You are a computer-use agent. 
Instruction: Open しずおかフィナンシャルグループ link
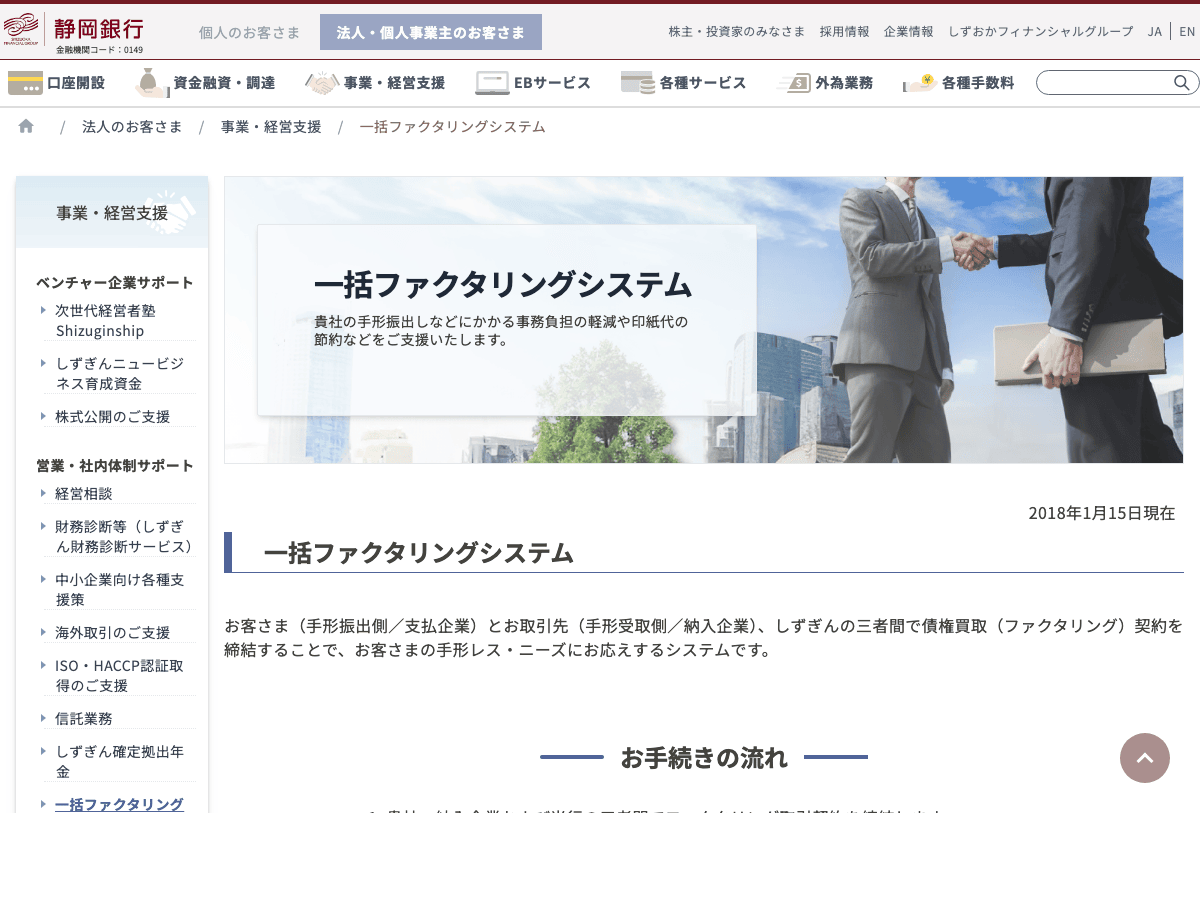(1040, 31)
